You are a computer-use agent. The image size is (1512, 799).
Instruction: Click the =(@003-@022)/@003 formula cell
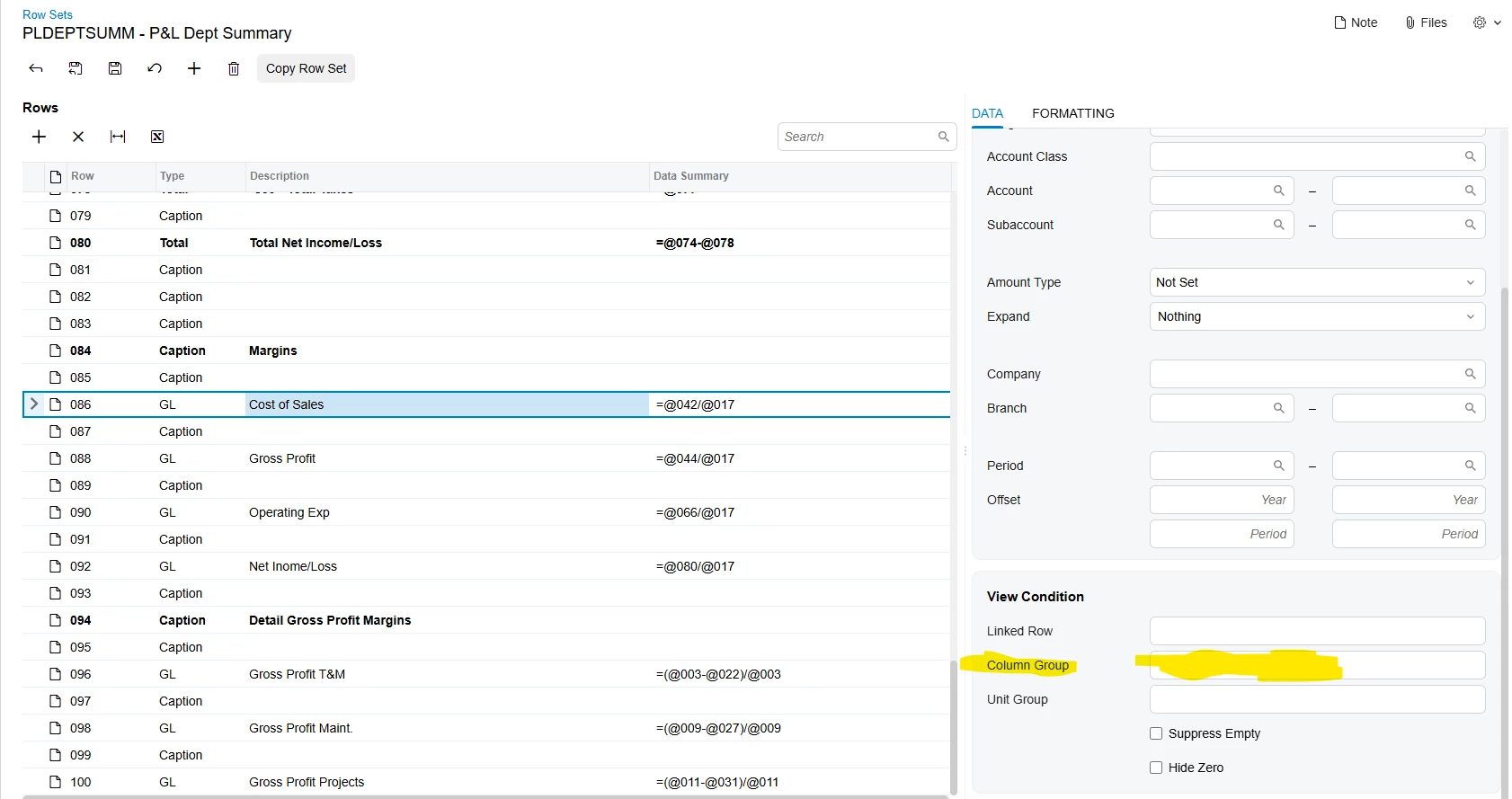point(799,674)
